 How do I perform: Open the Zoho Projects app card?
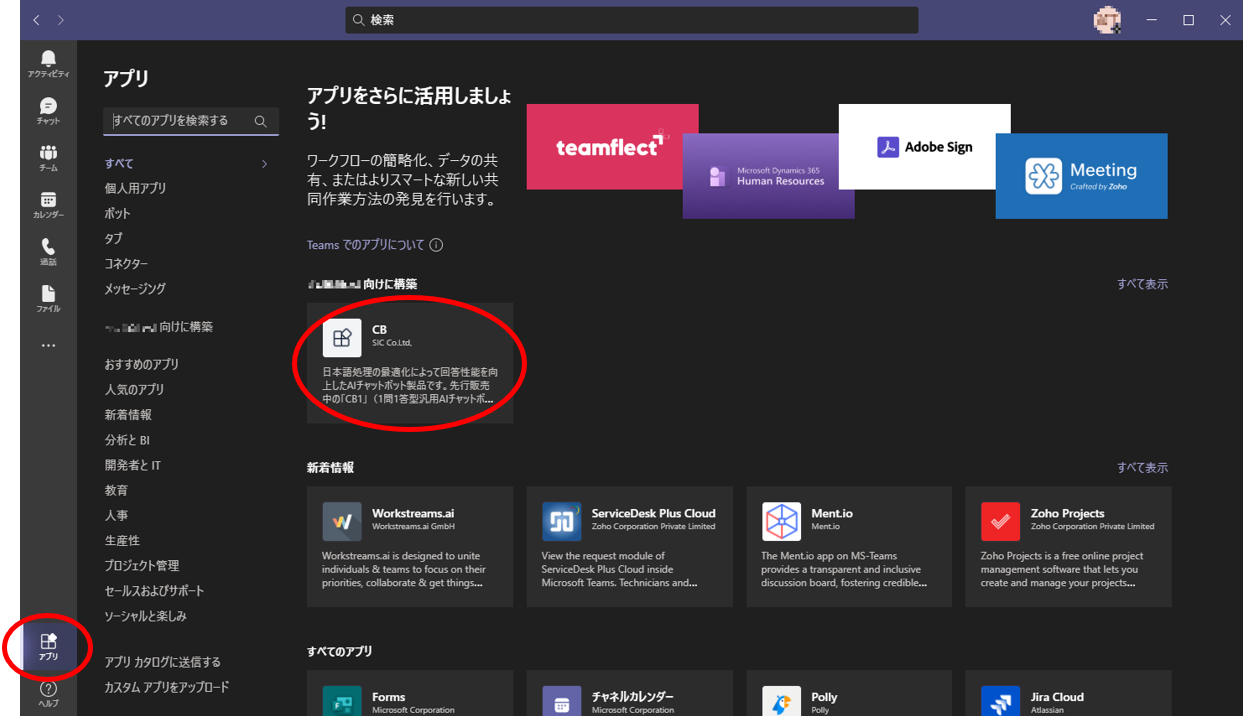pos(1068,546)
